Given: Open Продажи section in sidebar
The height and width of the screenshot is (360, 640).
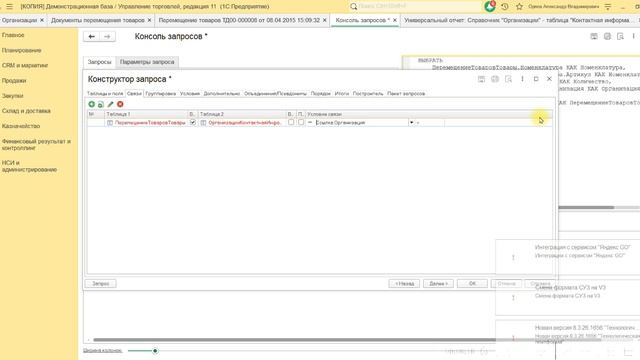Looking at the screenshot, I should pos(14,80).
